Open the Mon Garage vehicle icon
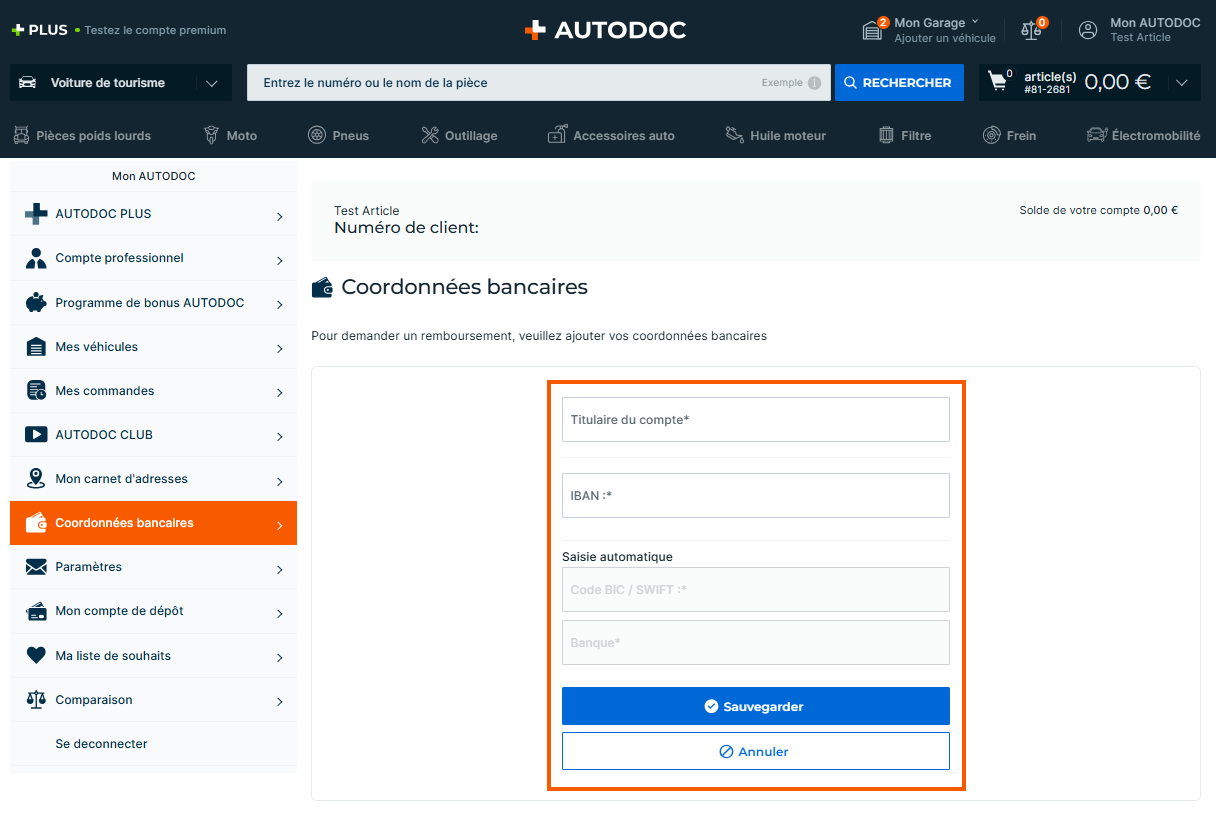1216x831 pixels. 873,30
